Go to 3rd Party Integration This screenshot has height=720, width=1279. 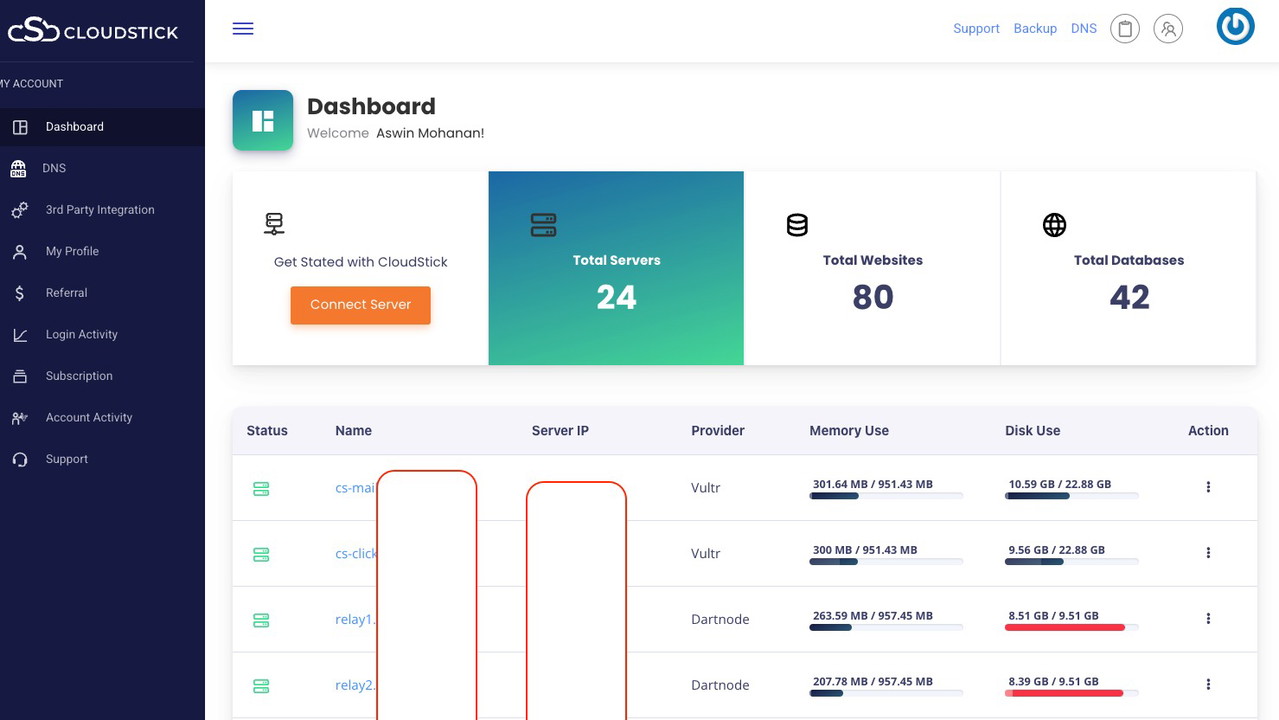pyautogui.click(x=99, y=210)
